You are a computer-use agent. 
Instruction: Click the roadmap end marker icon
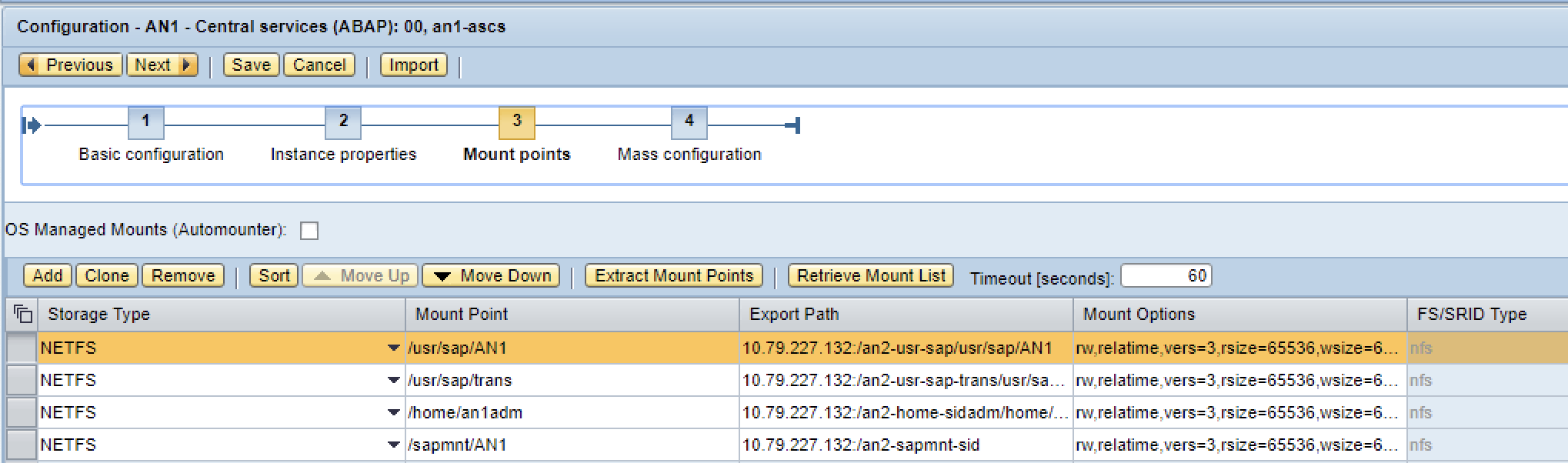pyautogui.click(x=794, y=125)
